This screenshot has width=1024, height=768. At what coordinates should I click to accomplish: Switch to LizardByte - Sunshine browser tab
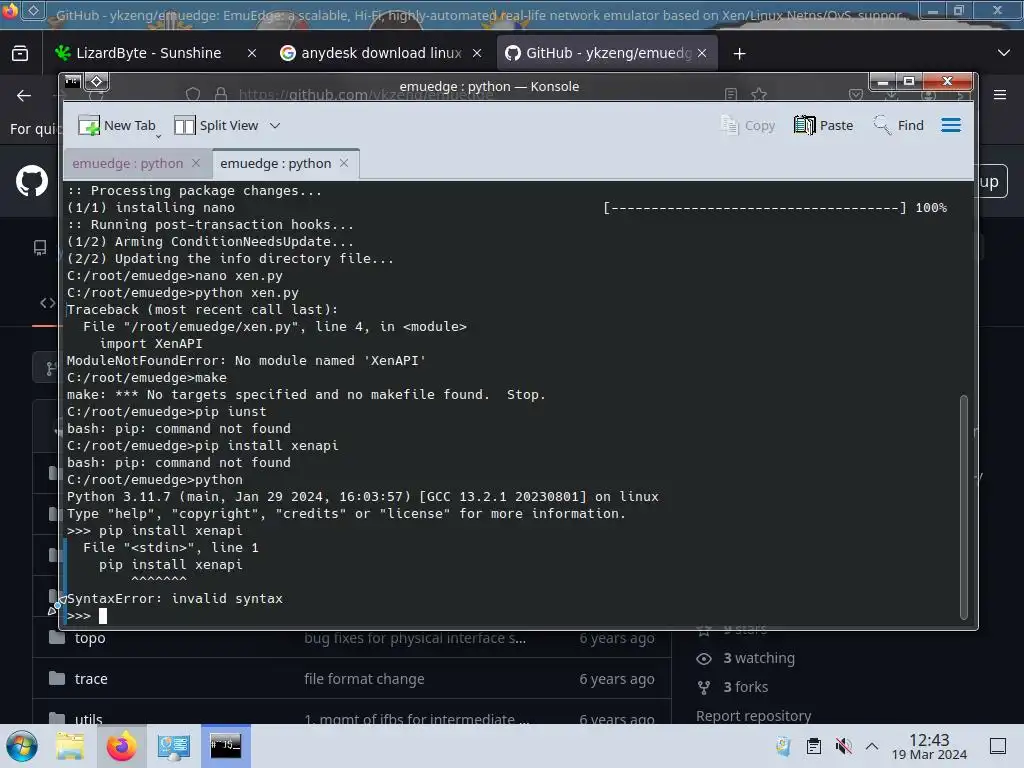coord(147,53)
